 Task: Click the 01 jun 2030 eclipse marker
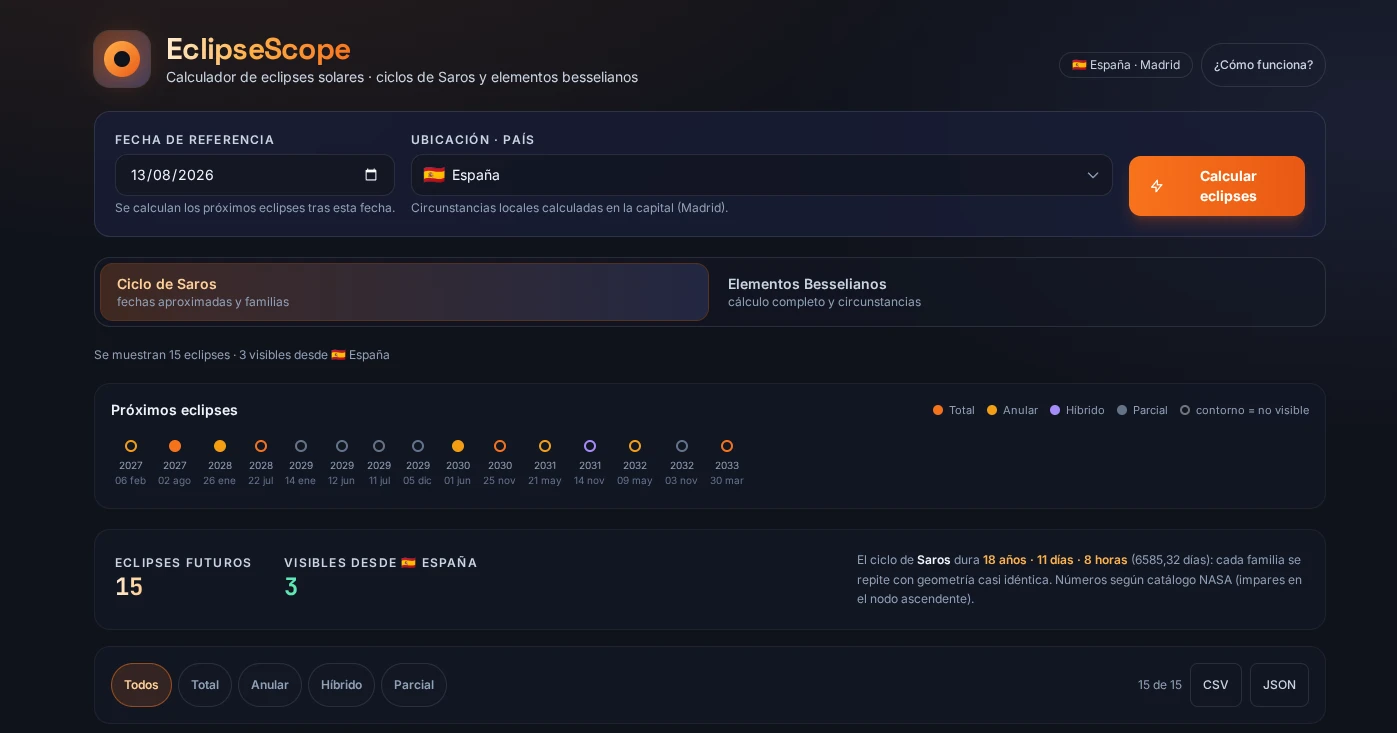pos(458,446)
